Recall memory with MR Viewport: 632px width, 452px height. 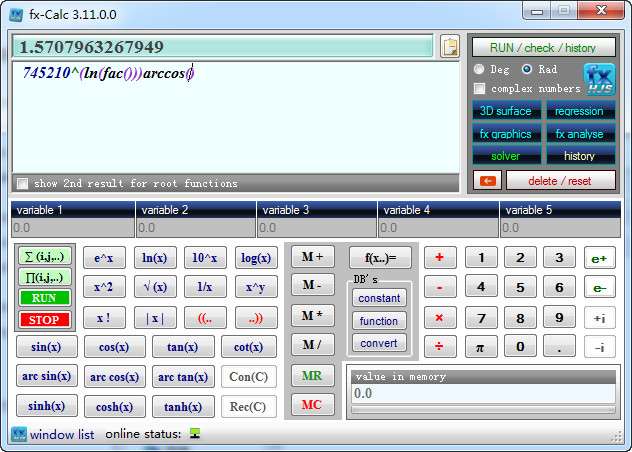(x=312, y=375)
